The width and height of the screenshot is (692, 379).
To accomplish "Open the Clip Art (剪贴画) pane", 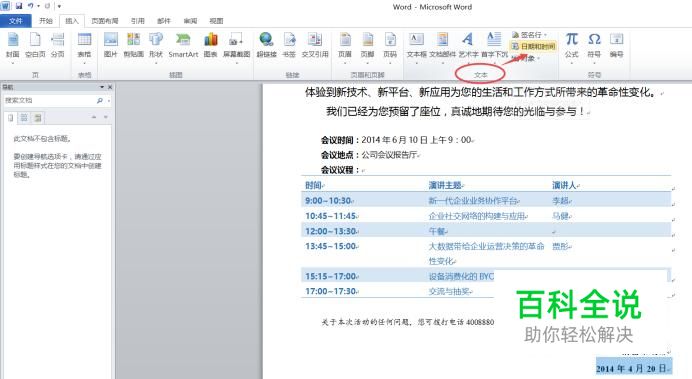I will click(133, 46).
